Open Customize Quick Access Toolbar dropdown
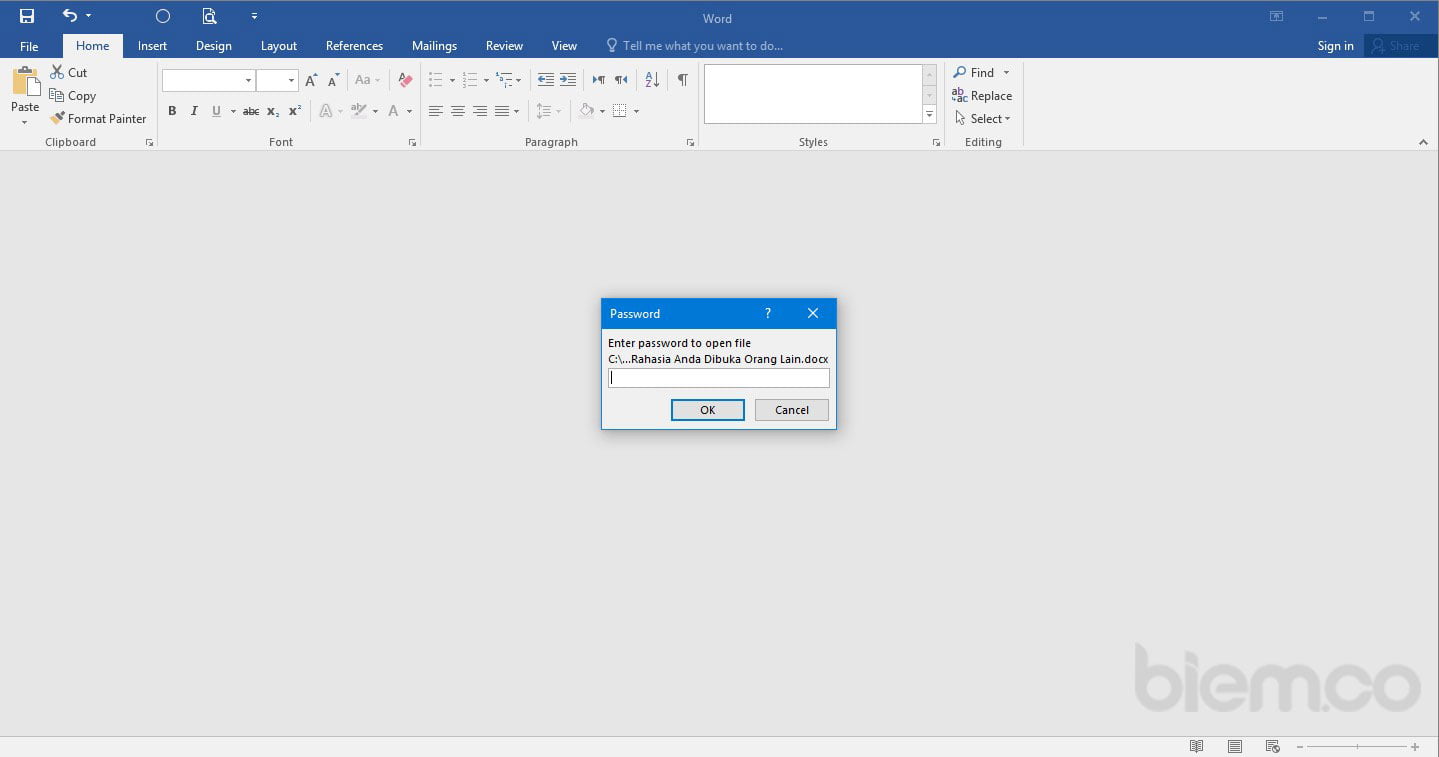Viewport: 1439px width, 757px height. [x=254, y=16]
